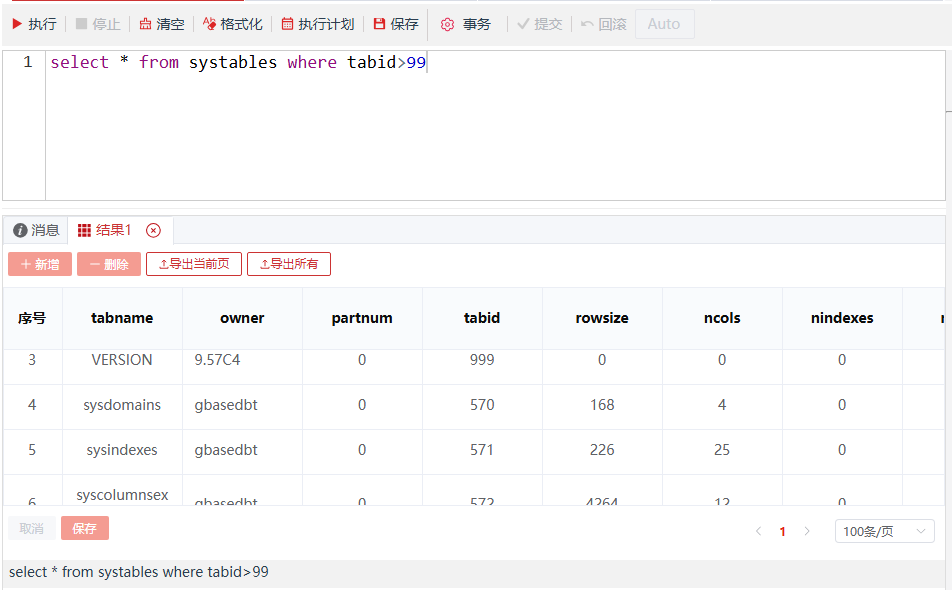Export current page with 导出当前页
The width and height of the screenshot is (952, 590).
[194, 264]
